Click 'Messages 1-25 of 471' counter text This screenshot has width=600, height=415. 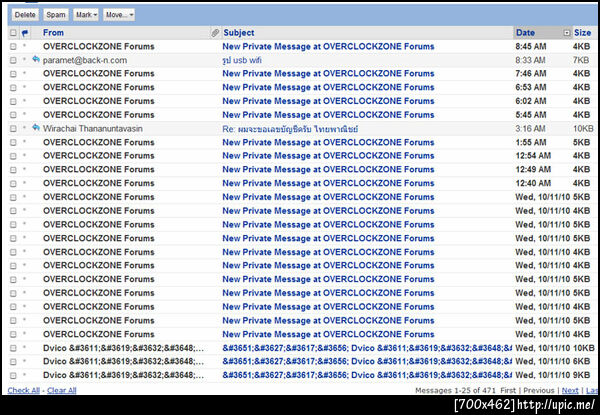point(454,391)
